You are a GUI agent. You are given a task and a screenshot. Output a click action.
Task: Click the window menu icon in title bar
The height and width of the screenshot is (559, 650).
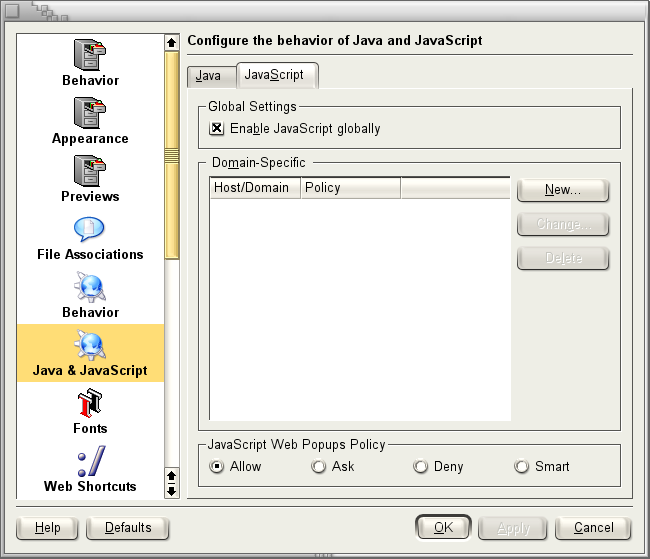tap(11, 11)
